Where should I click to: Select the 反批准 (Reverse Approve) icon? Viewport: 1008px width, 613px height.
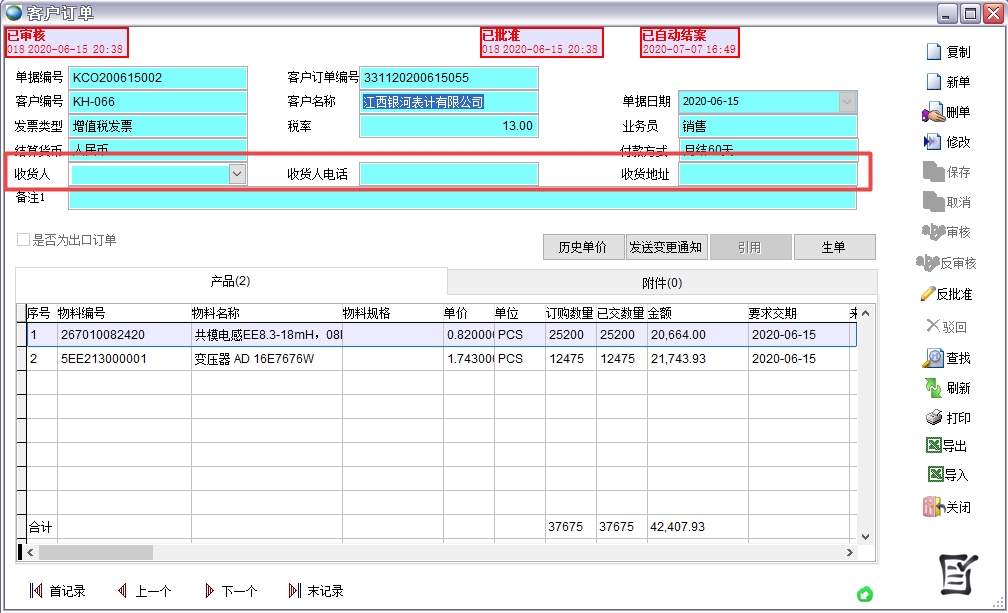(x=951, y=293)
